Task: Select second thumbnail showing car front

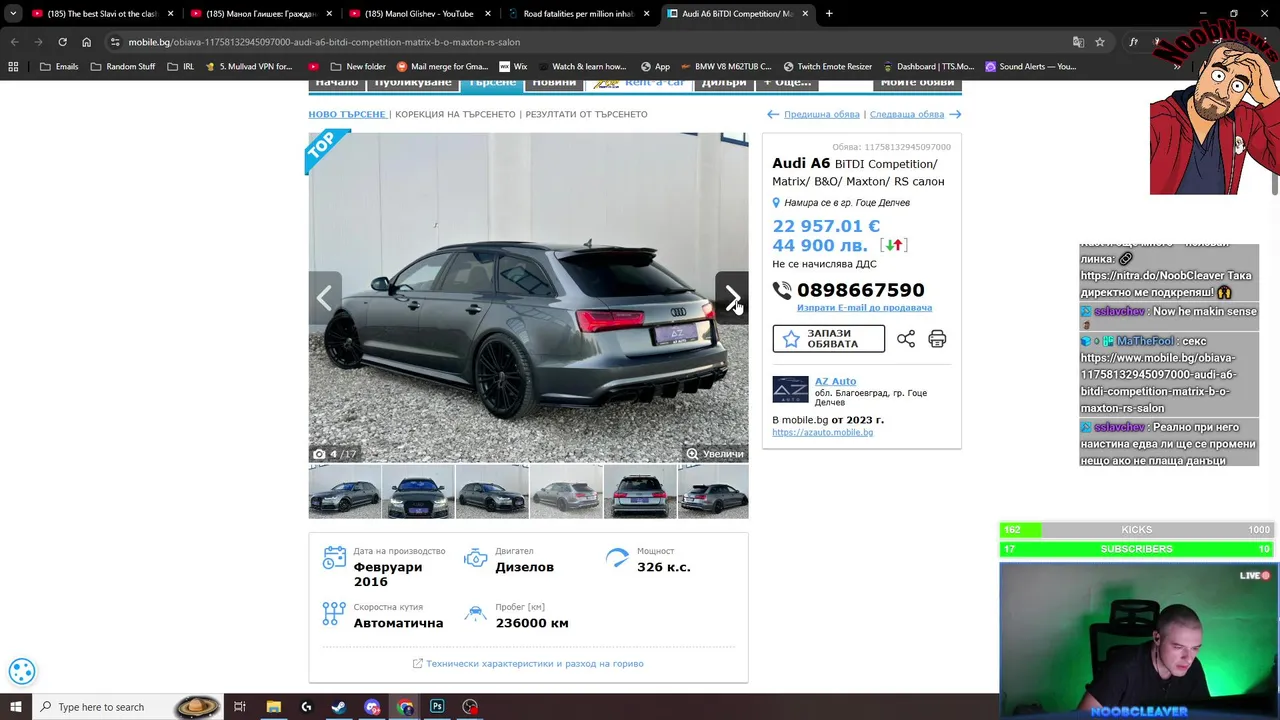Action: point(418,491)
